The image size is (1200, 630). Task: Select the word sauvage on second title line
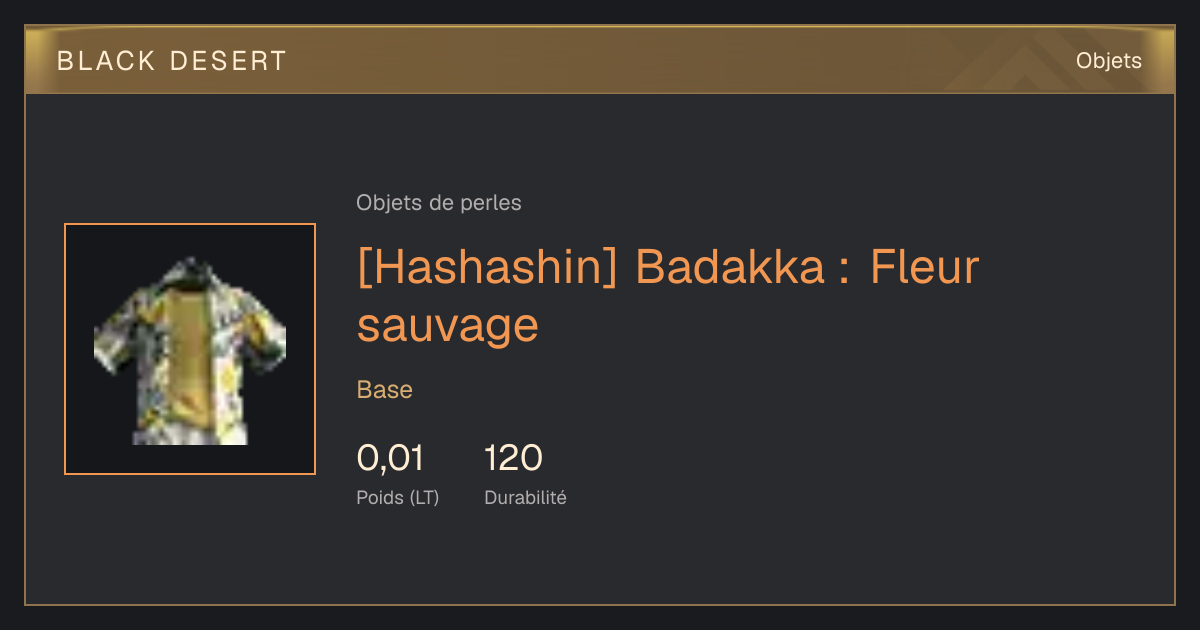point(448,326)
